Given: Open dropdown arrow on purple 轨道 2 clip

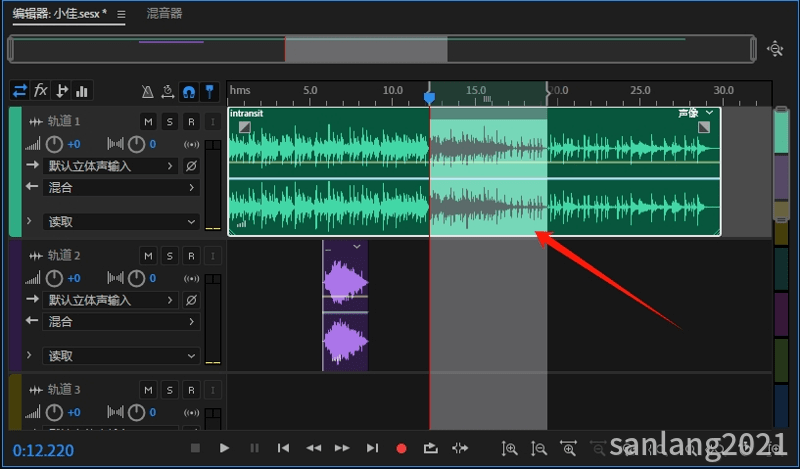Looking at the screenshot, I should (357, 247).
